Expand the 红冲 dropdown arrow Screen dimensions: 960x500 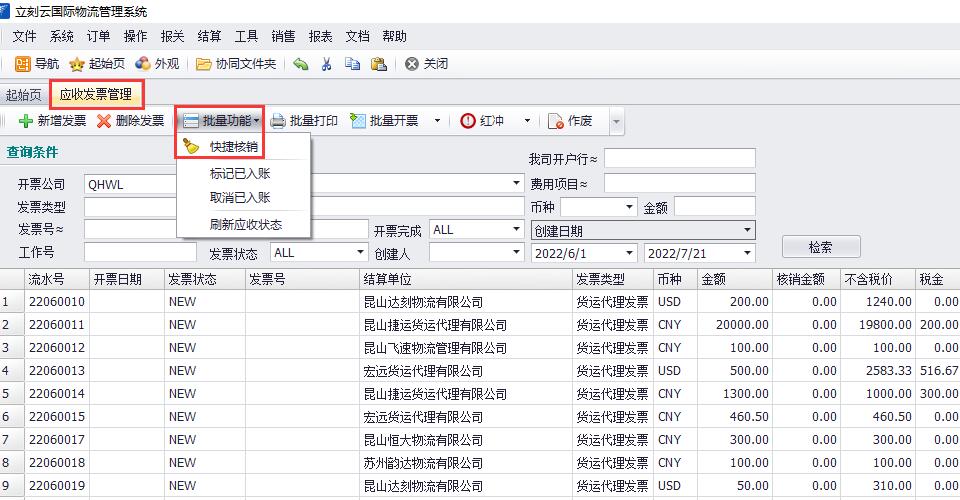(x=526, y=121)
